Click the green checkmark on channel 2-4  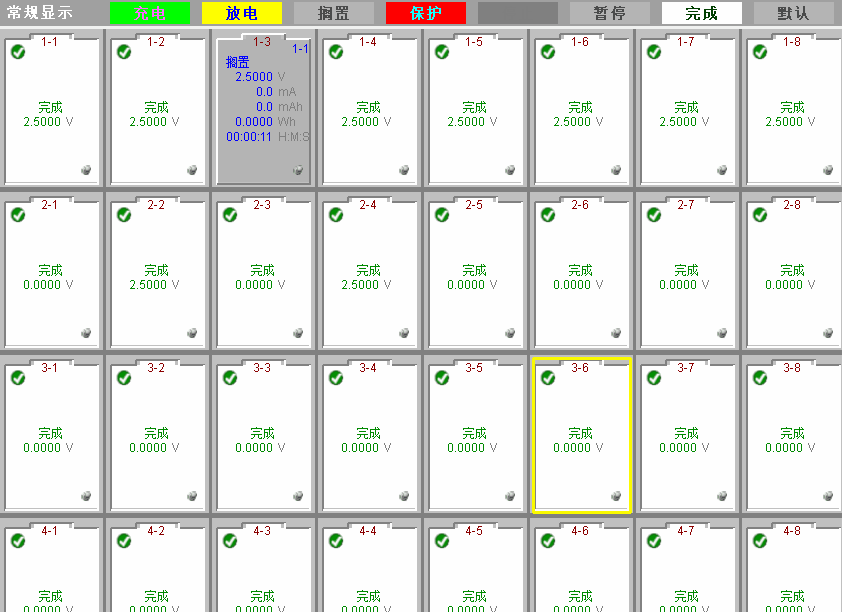[336, 215]
